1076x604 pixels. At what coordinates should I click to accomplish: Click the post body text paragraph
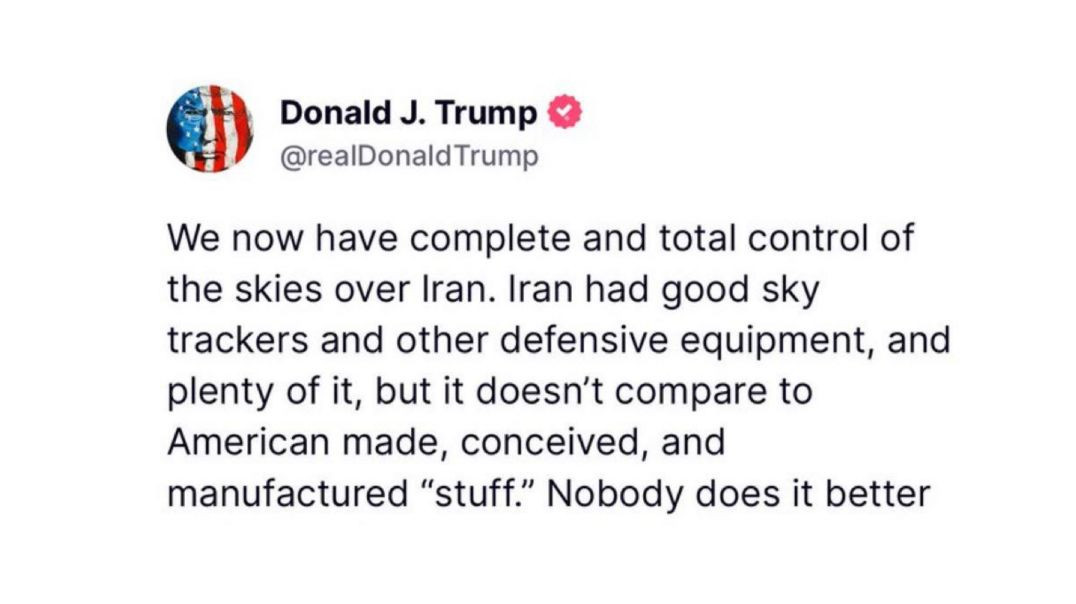pyautogui.click(x=559, y=366)
